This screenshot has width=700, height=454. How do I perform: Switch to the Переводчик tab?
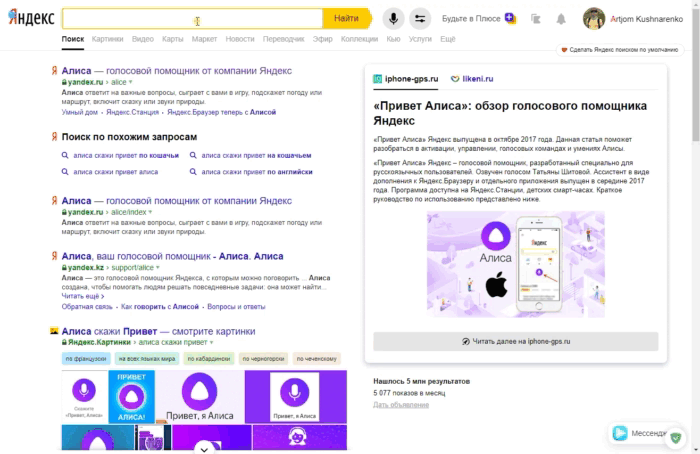[x=283, y=39]
